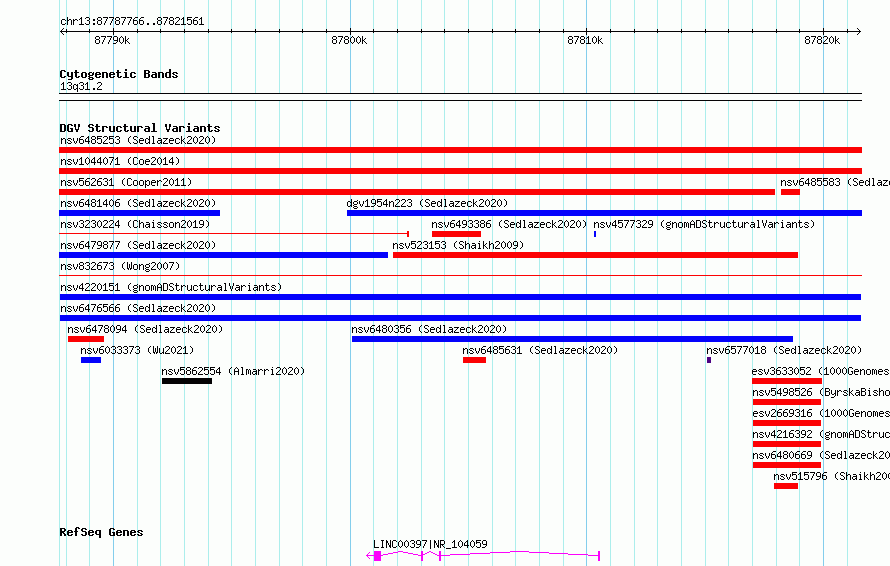The height and width of the screenshot is (566, 890).
Task: Open the nsv5498526 ByrskaBishop label
Action: point(821,392)
